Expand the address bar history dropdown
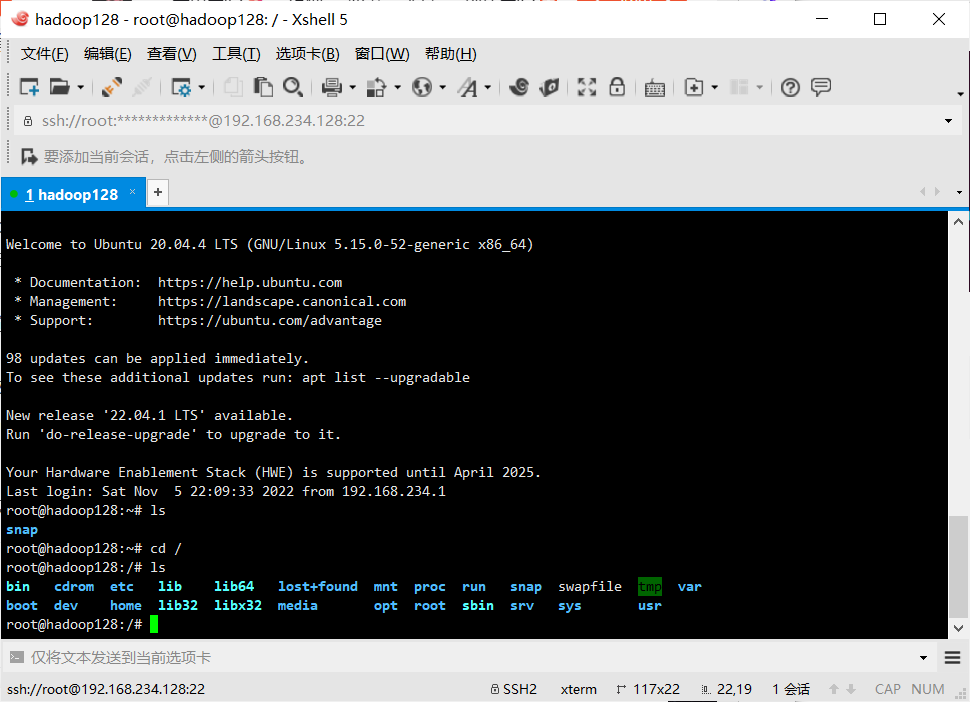 [x=948, y=121]
